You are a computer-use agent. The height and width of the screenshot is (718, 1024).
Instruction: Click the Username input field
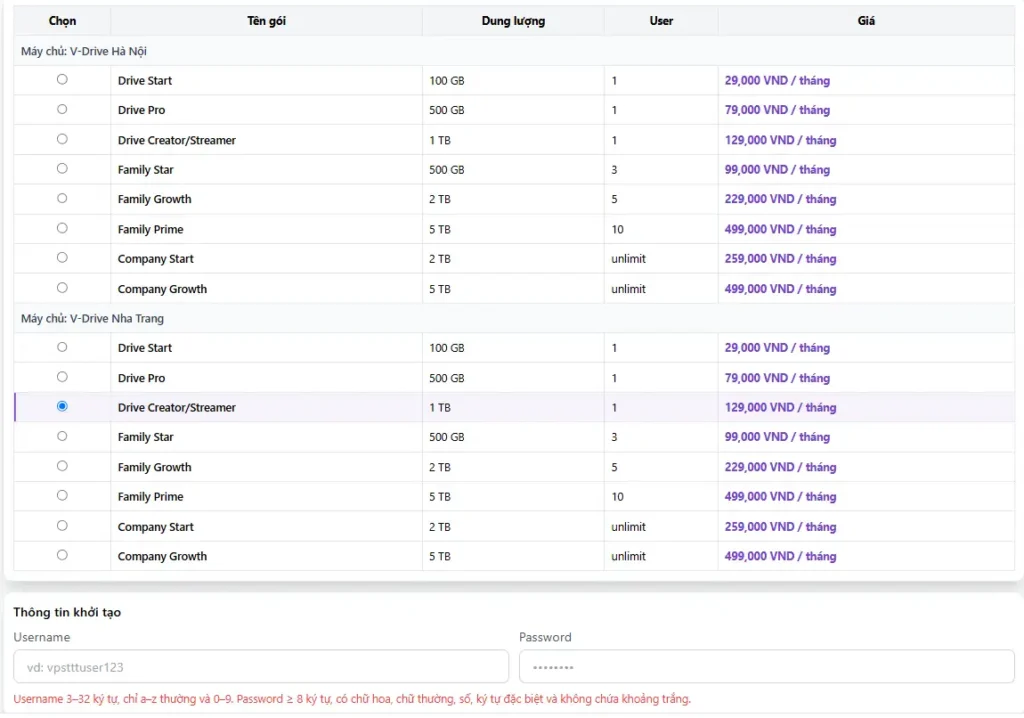pos(260,667)
